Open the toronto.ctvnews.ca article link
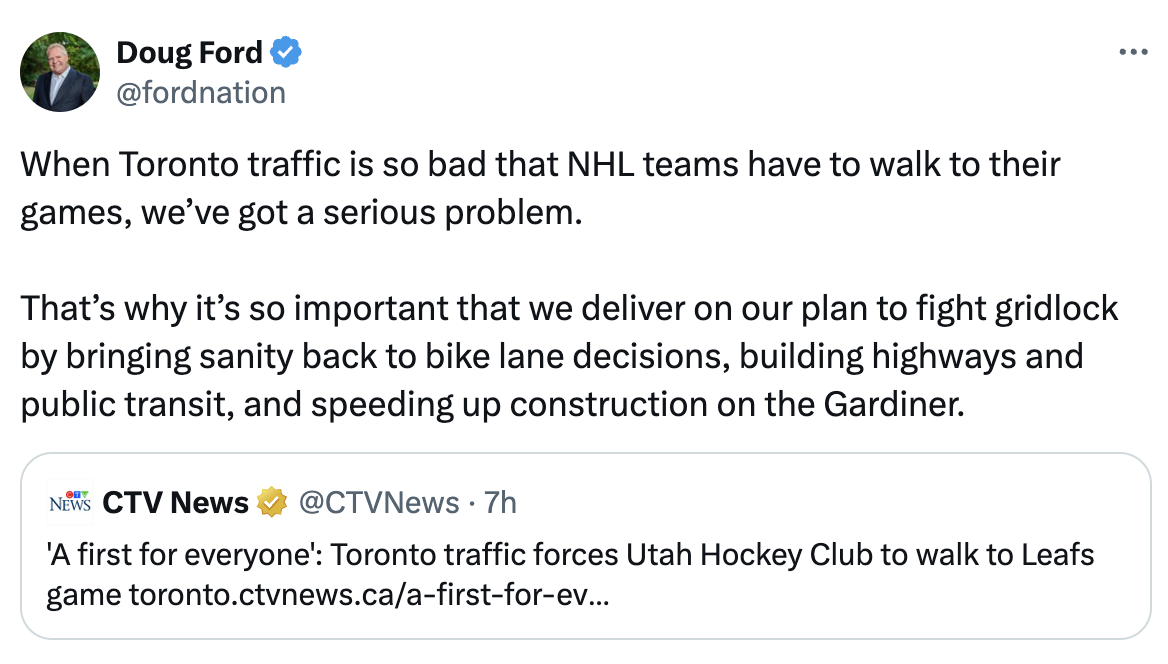The width and height of the screenshot is (1168, 664). pyautogui.click(x=370, y=596)
